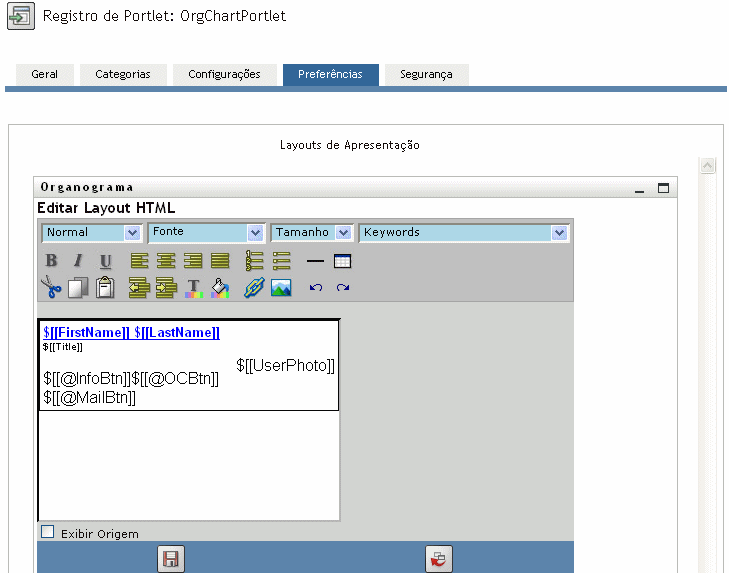Open the Keywords dropdown
Viewport: 729px width, 573px height.
[x=464, y=233]
